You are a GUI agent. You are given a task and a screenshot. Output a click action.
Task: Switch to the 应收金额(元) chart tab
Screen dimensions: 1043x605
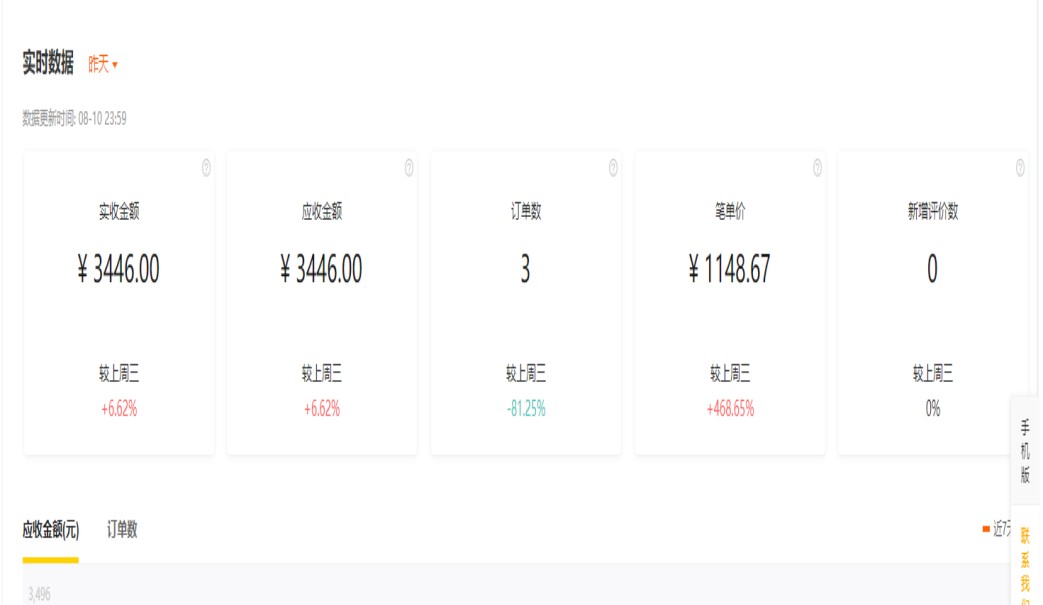(51, 530)
